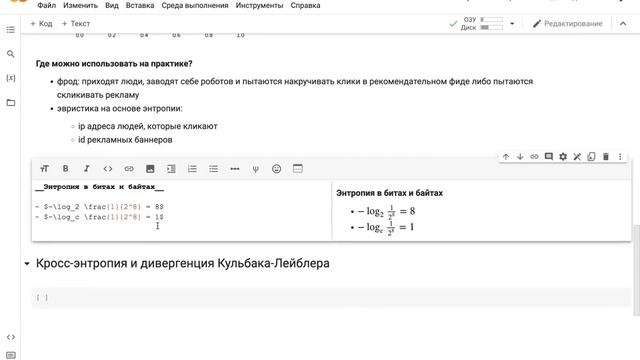Open the Среда выполнения menu

click(x=195, y=5)
